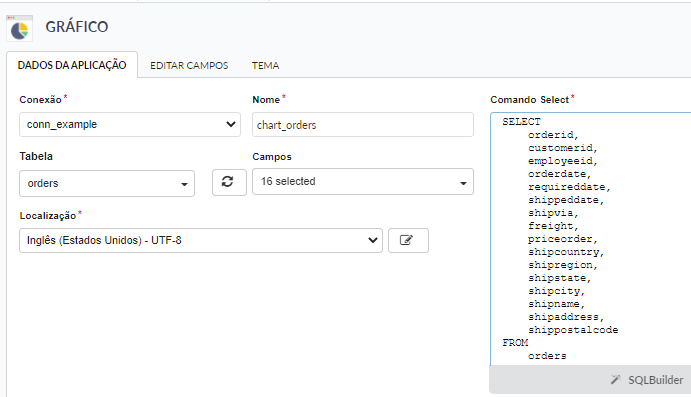Click the GRÁFICO page title
The image size is (691, 397).
coord(77,27)
